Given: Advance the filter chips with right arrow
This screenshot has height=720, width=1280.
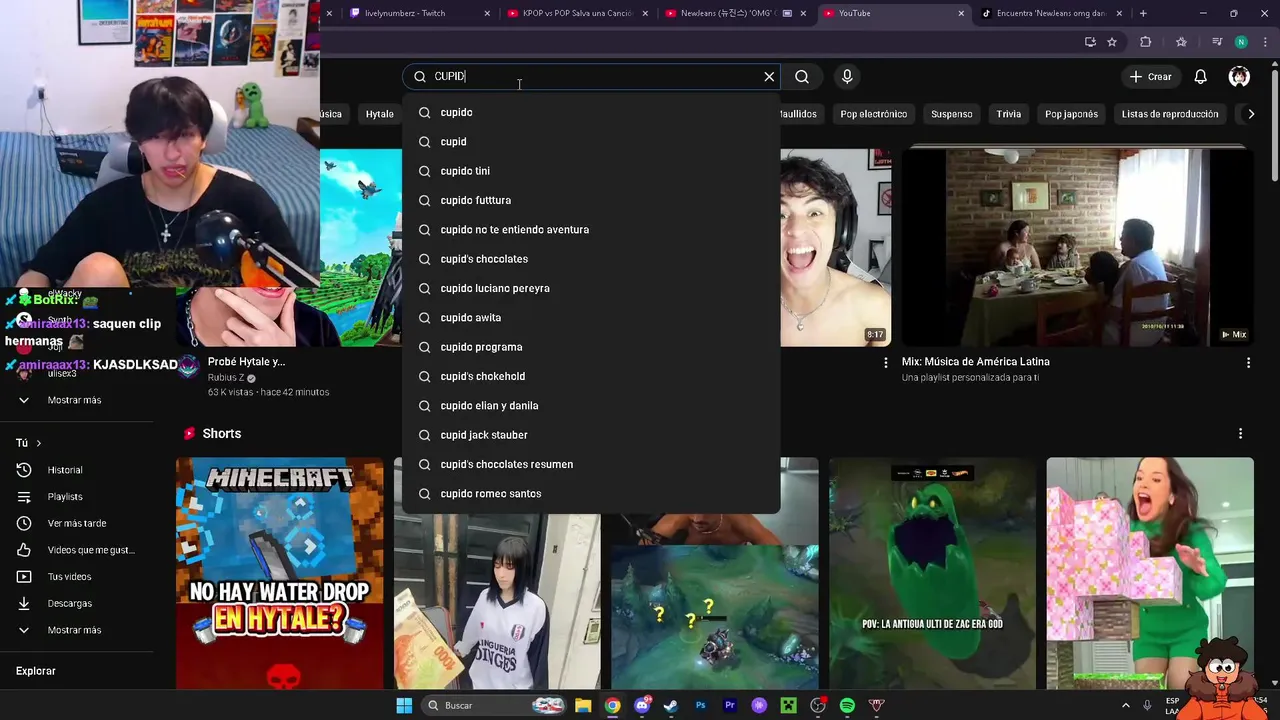Looking at the screenshot, I should 1250,114.
